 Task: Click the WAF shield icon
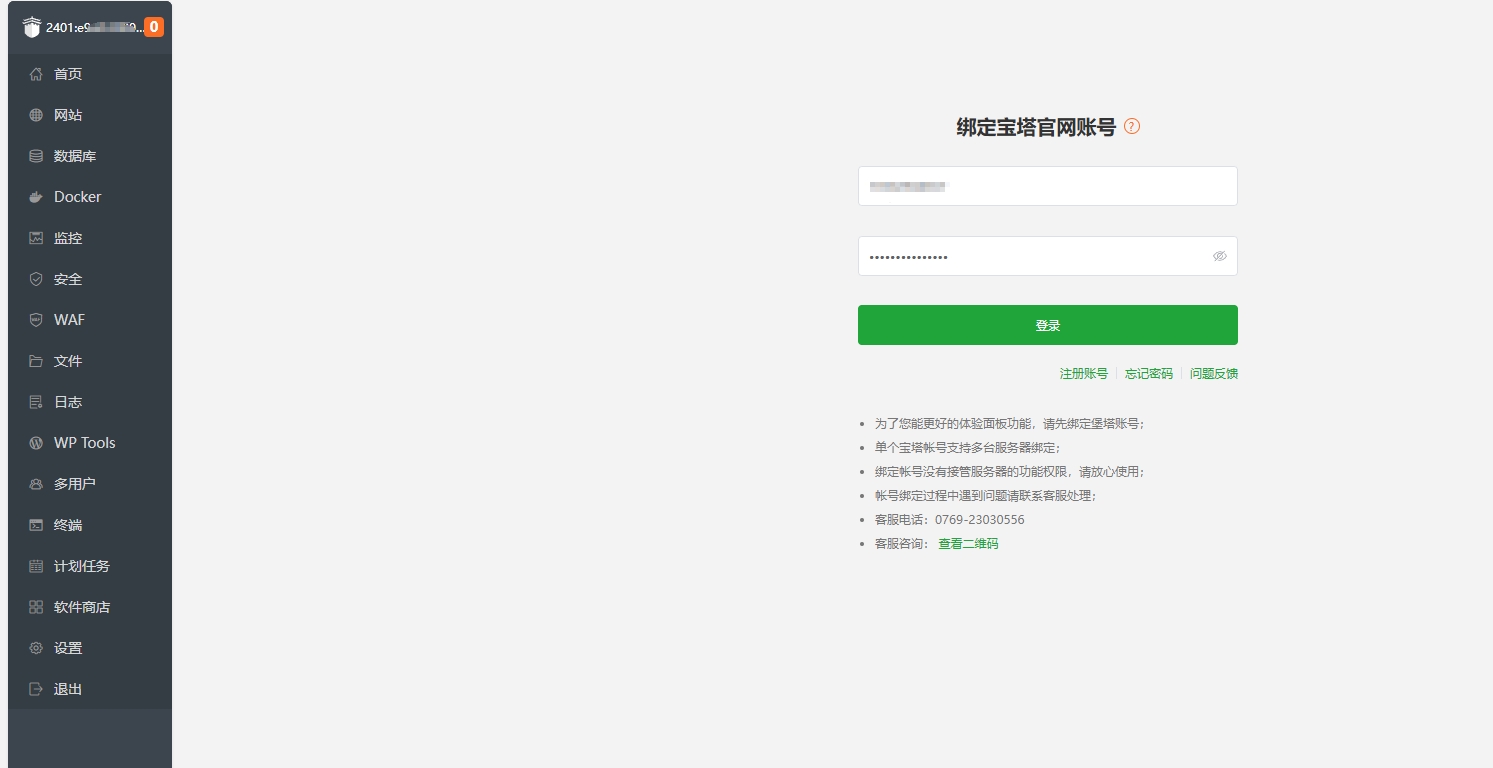[36, 320]
